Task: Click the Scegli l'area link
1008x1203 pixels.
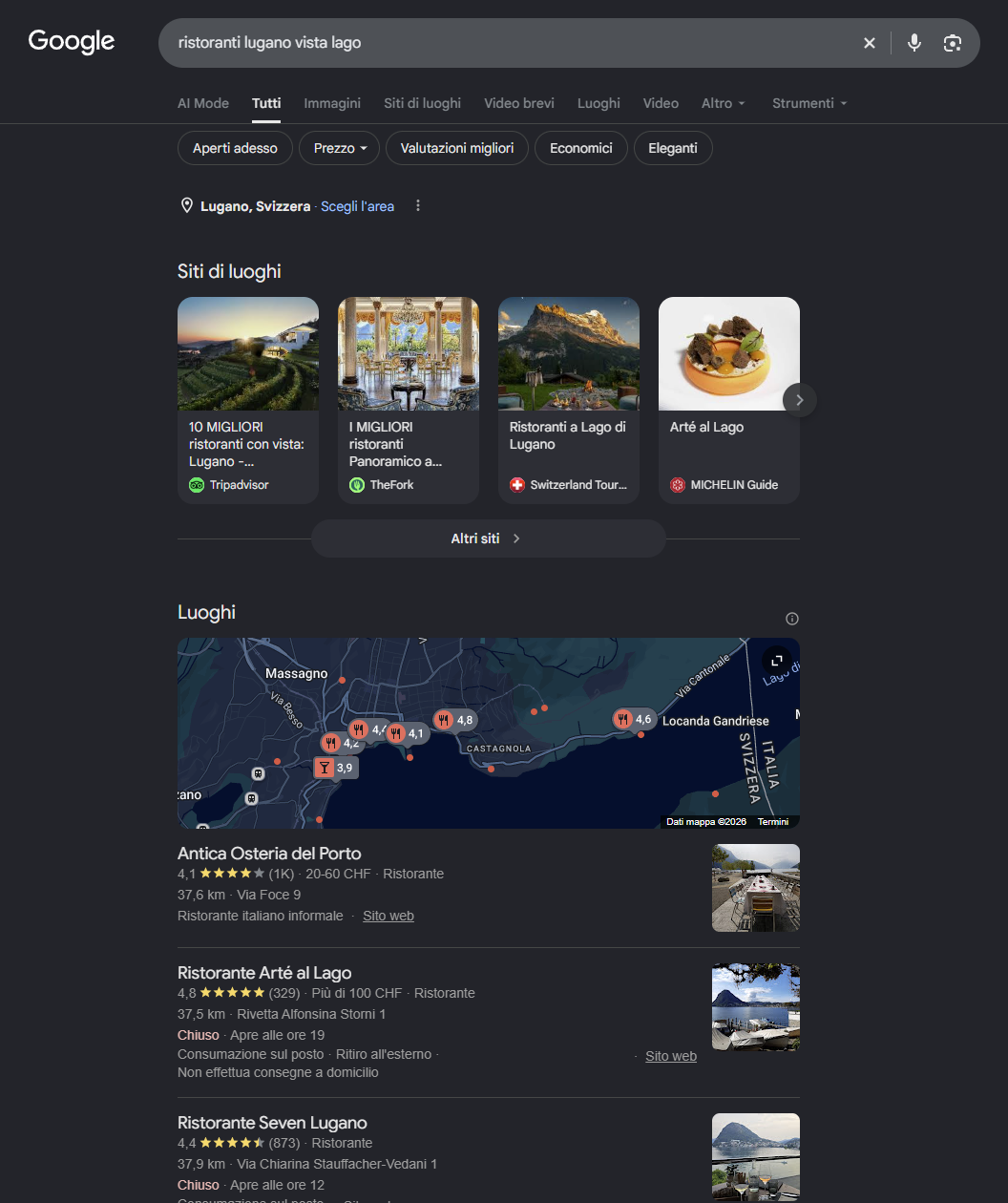Action: pos(357,206)
